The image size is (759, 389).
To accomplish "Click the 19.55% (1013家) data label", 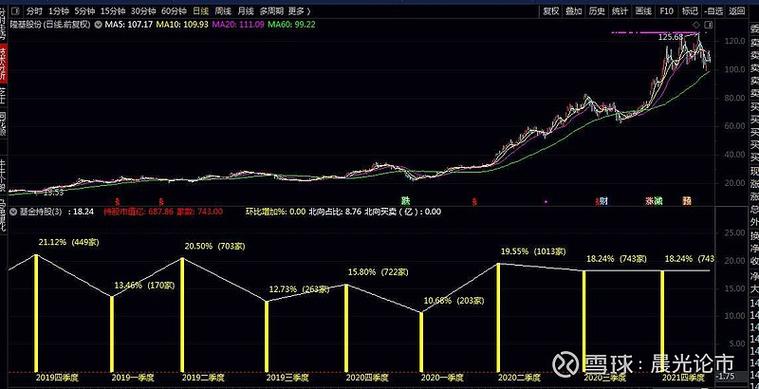I will tap(532, 251).
